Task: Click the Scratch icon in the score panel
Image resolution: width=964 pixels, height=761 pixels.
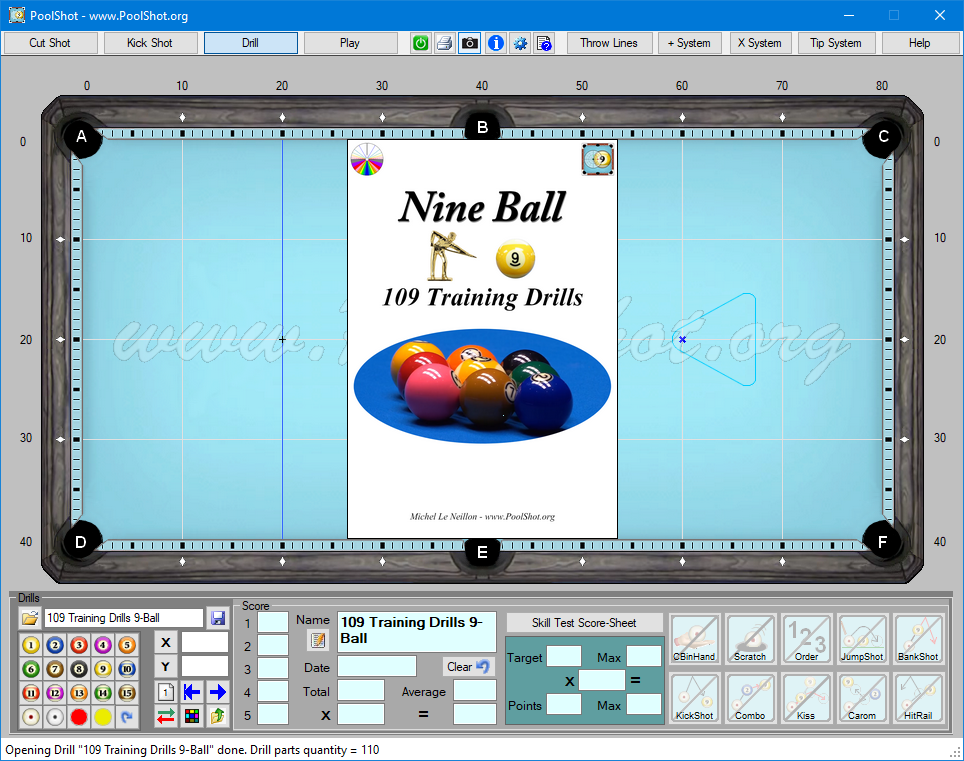Action: point(751,639)
